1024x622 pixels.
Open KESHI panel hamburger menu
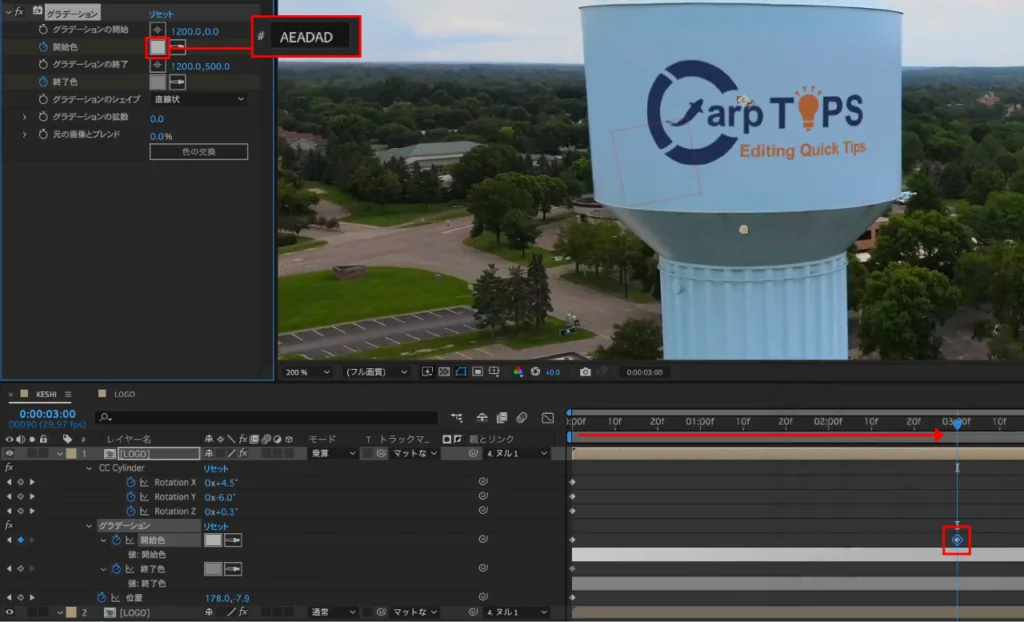(x=68, y=394)
